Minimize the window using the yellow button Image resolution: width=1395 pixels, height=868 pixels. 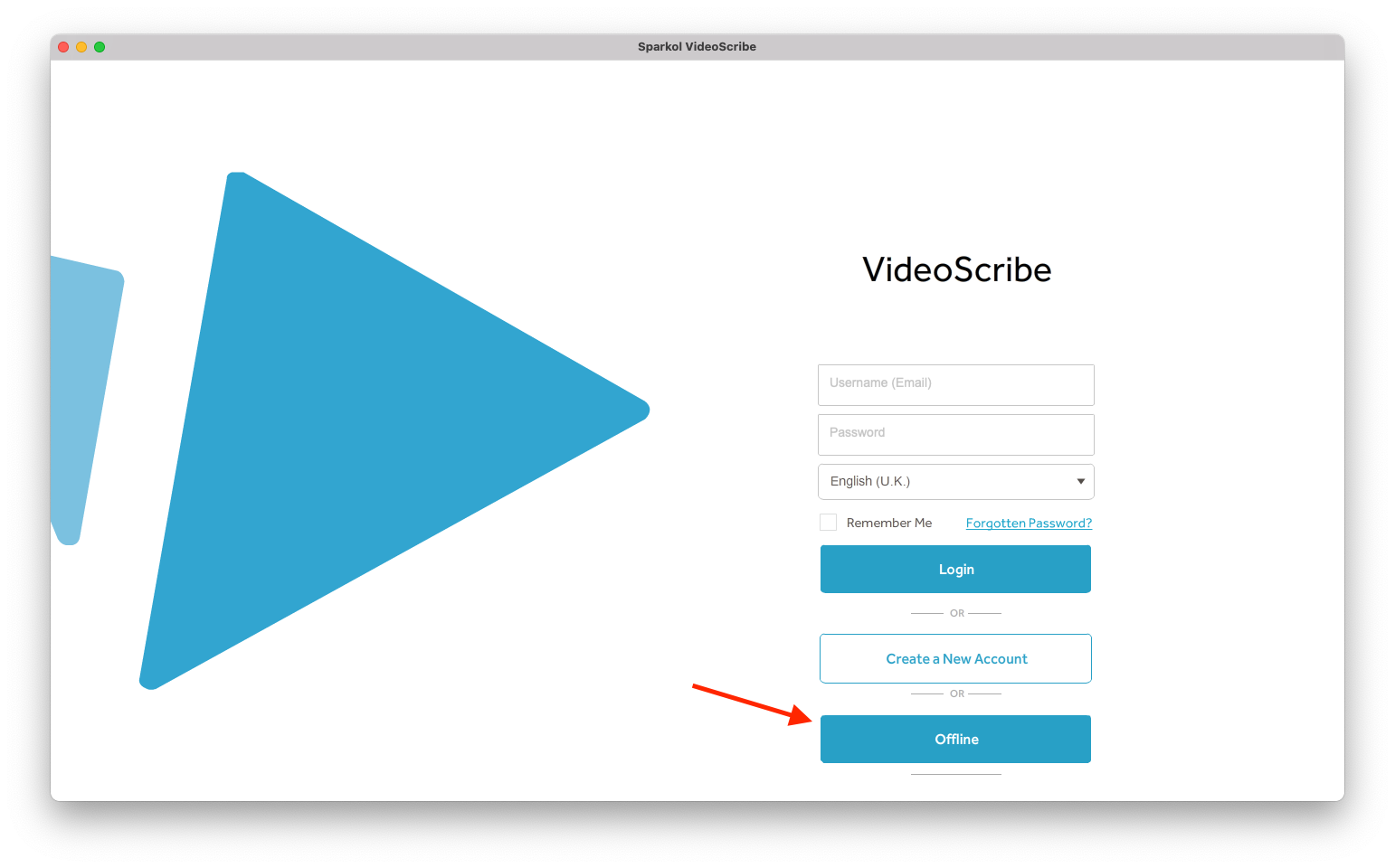81,46
